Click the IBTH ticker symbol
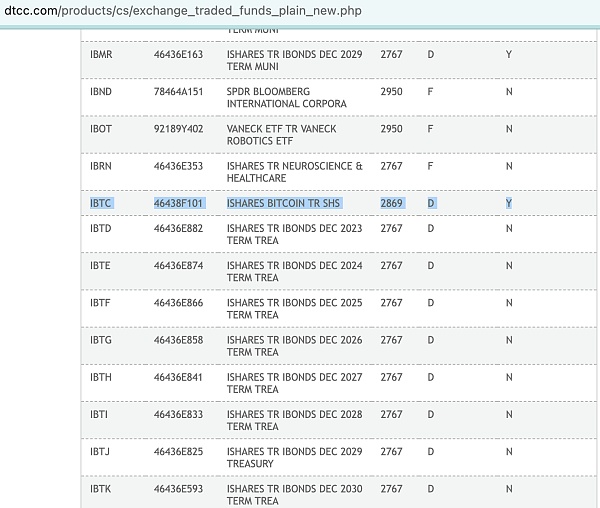The width and height of the screenshot is (600, 508). (101, 377)
